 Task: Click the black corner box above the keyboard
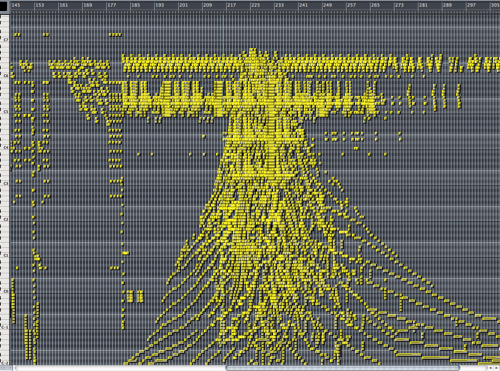click(x=4, y=7)
